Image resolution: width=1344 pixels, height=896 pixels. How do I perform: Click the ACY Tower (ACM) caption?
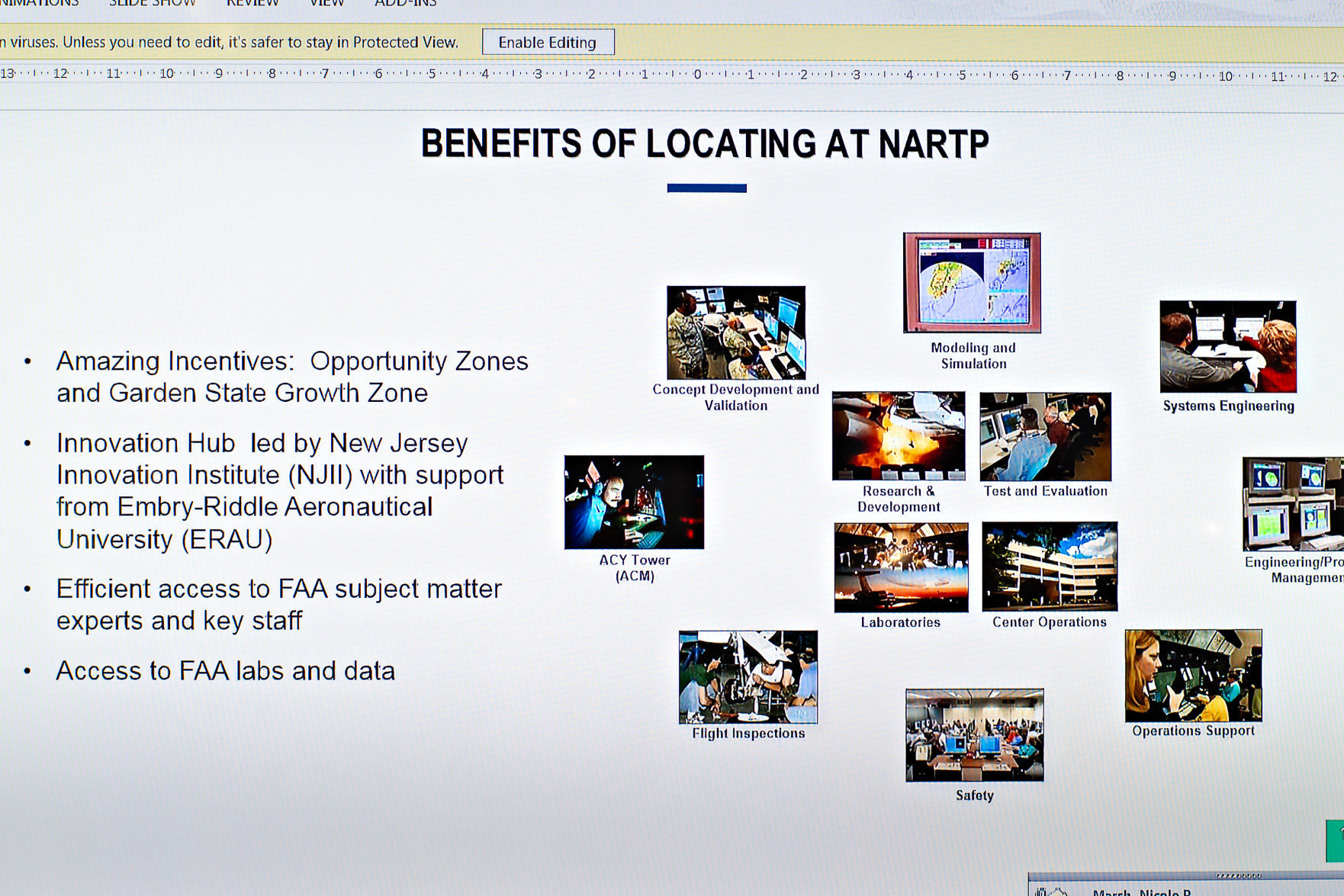635,568
